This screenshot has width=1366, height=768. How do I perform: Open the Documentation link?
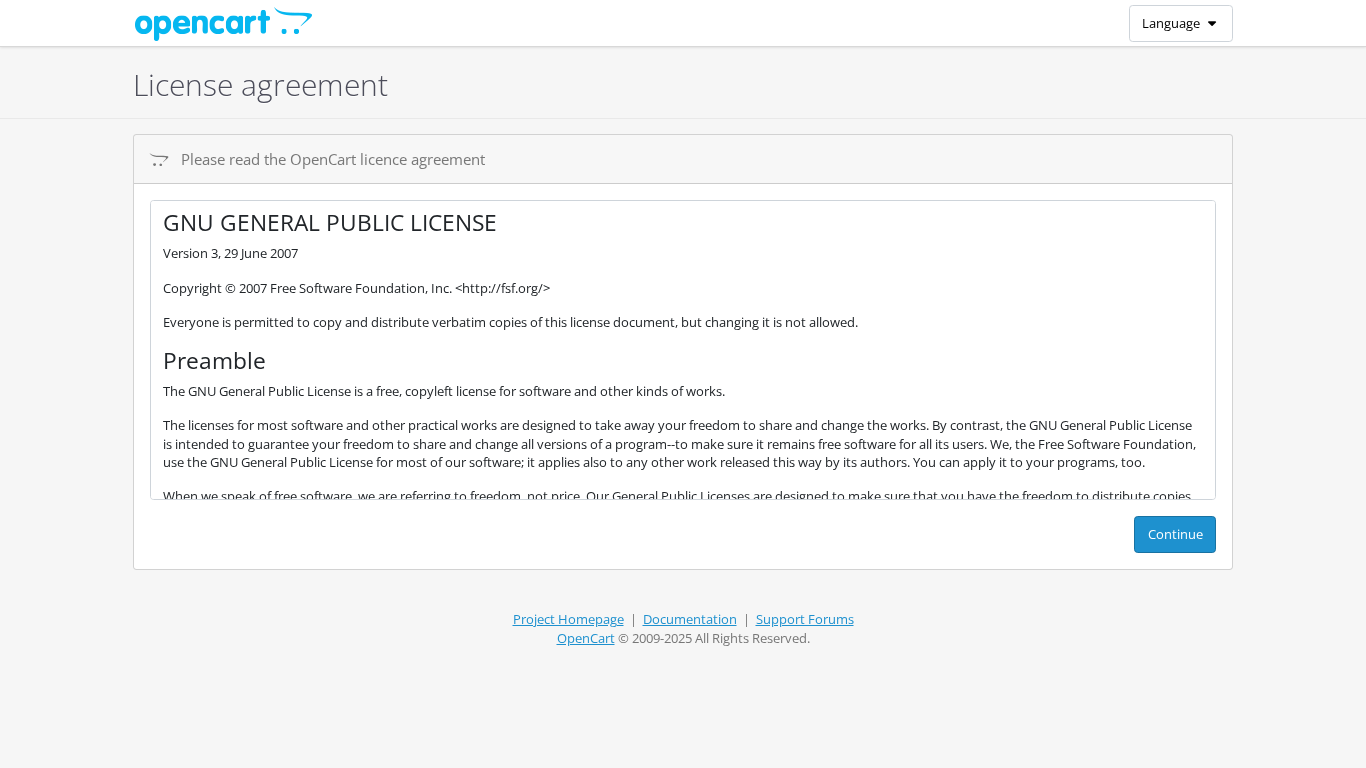689,619
